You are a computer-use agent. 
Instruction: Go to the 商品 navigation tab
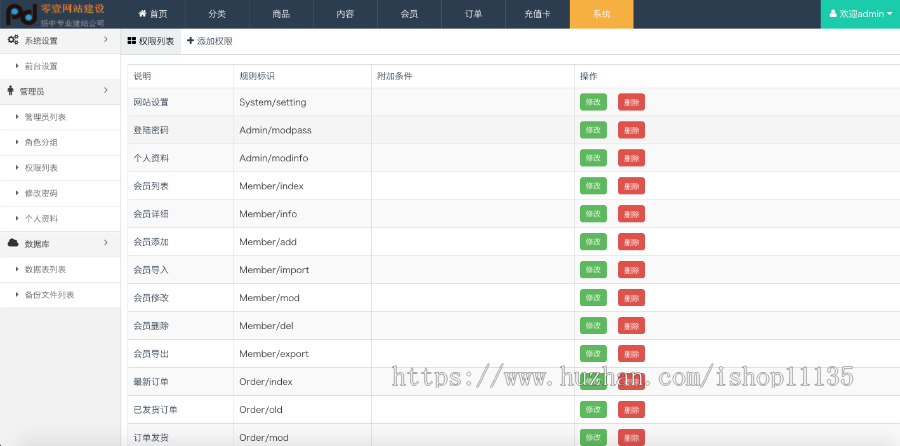281,14
